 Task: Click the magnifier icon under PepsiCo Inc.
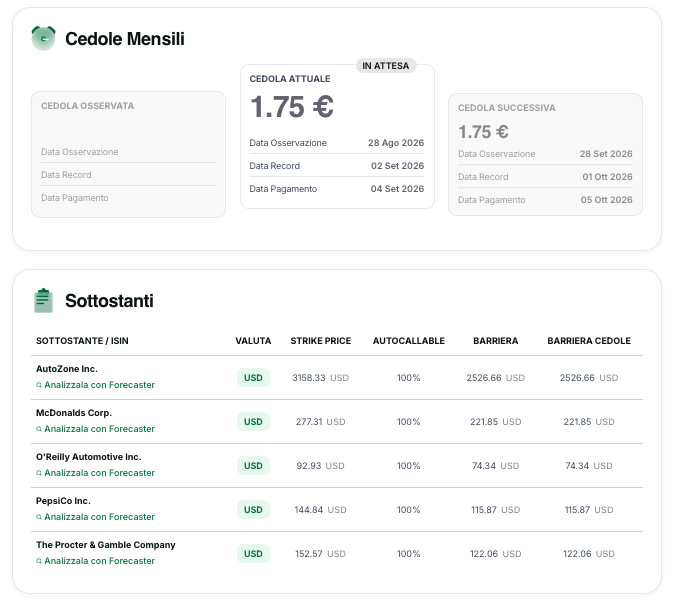click(39, 517)
